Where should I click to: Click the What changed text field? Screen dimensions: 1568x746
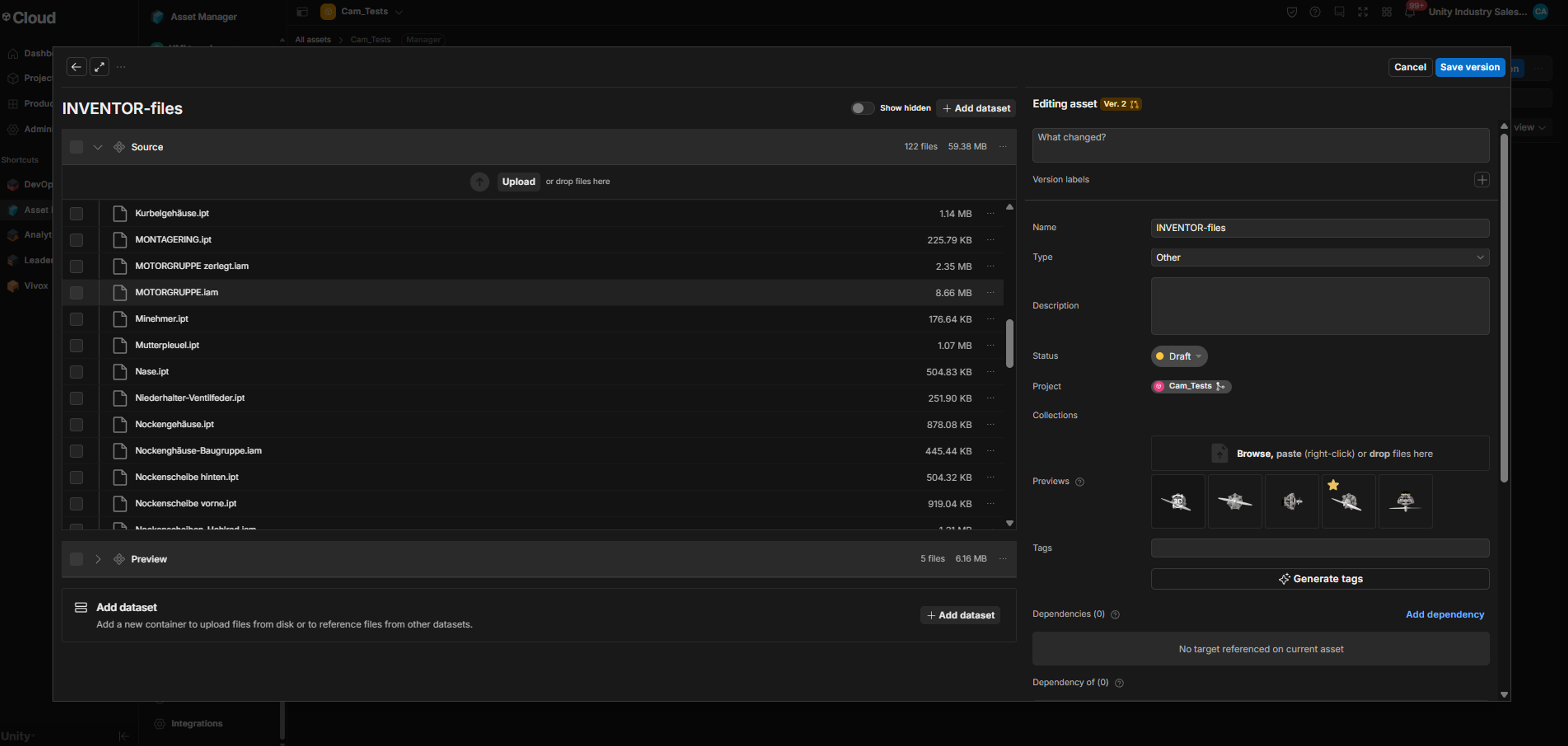point(1260,145)
